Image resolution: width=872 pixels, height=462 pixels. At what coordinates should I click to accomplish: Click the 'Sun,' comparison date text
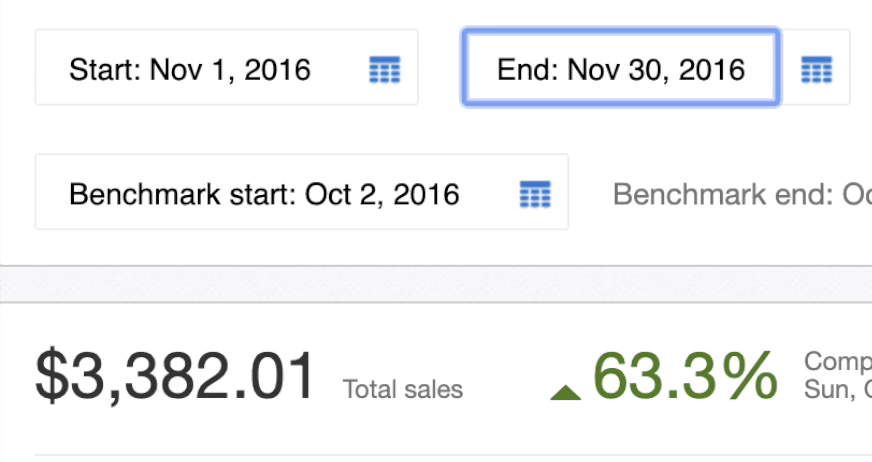[830, 390]
